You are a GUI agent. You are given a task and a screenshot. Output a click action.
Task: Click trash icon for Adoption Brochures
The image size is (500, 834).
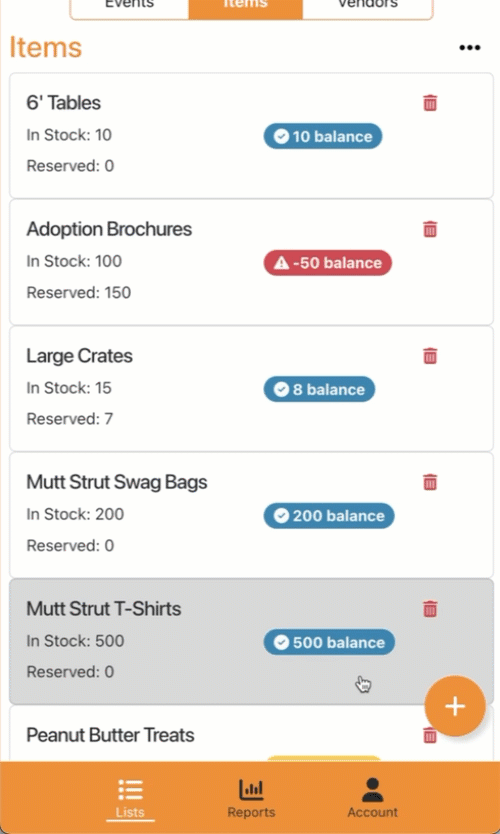pos(430,229)
